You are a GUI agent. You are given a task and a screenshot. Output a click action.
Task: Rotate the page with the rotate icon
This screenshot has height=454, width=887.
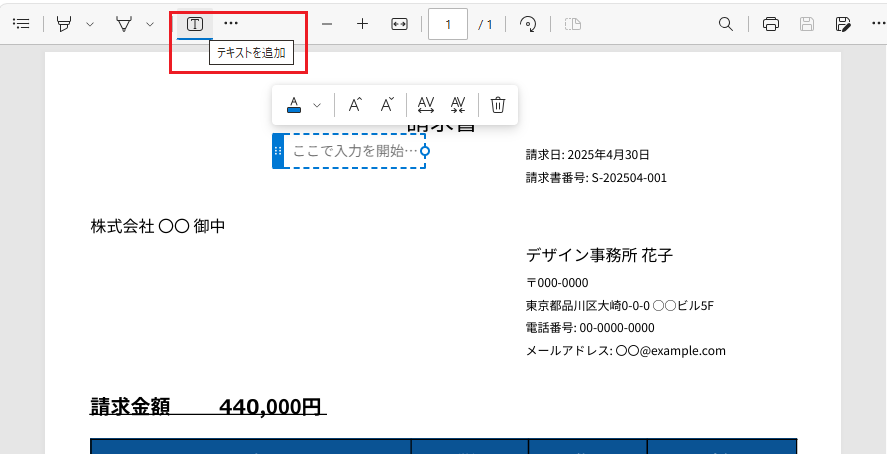pos(528,24)
